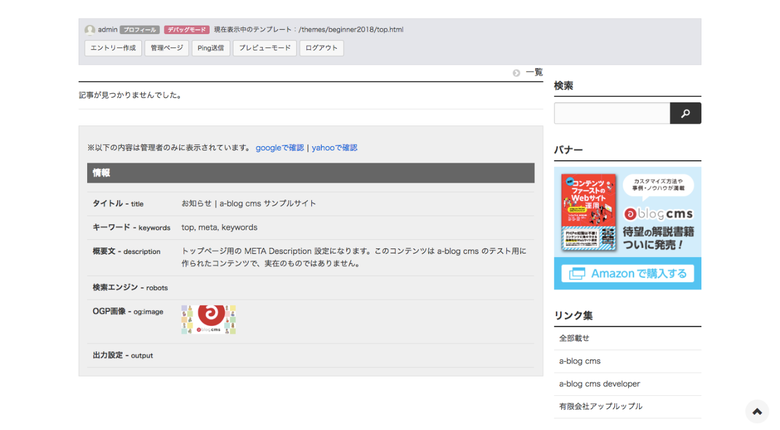The image size is (780, 430).
Task: Click the OGP image thumbnail
Action: click(x=208, y=319)
